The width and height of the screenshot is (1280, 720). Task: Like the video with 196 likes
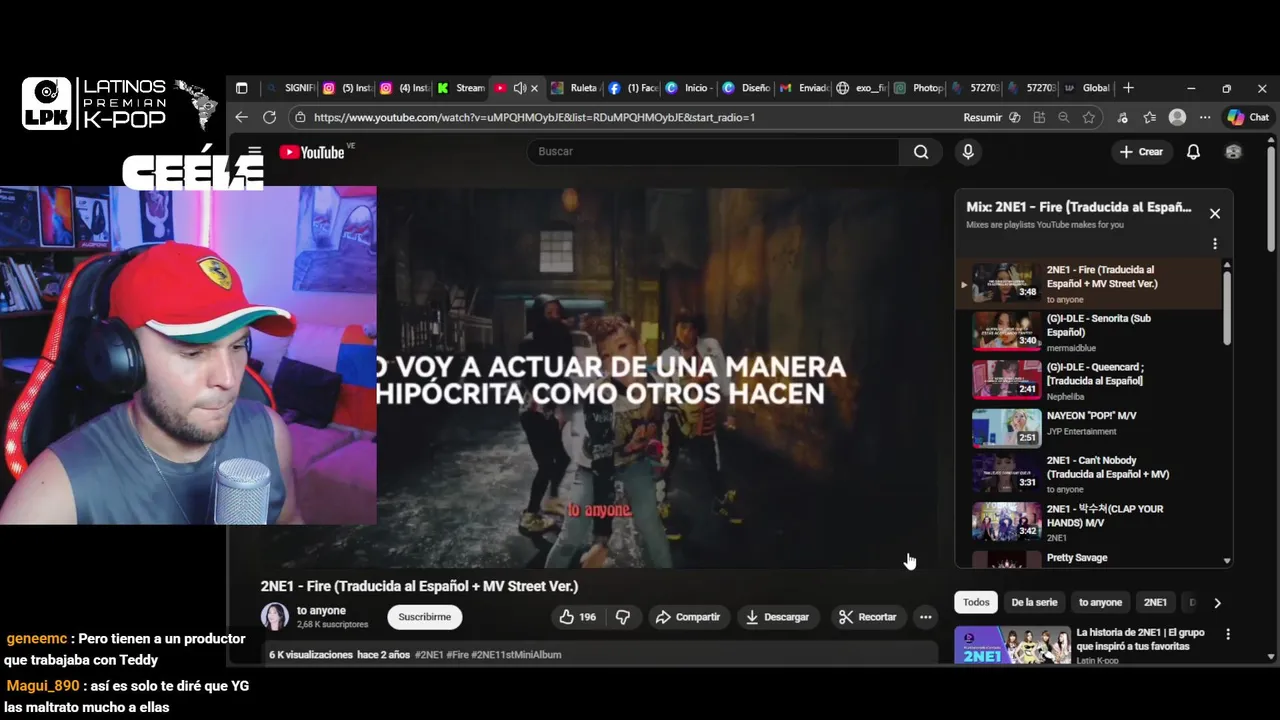(578, 617)
